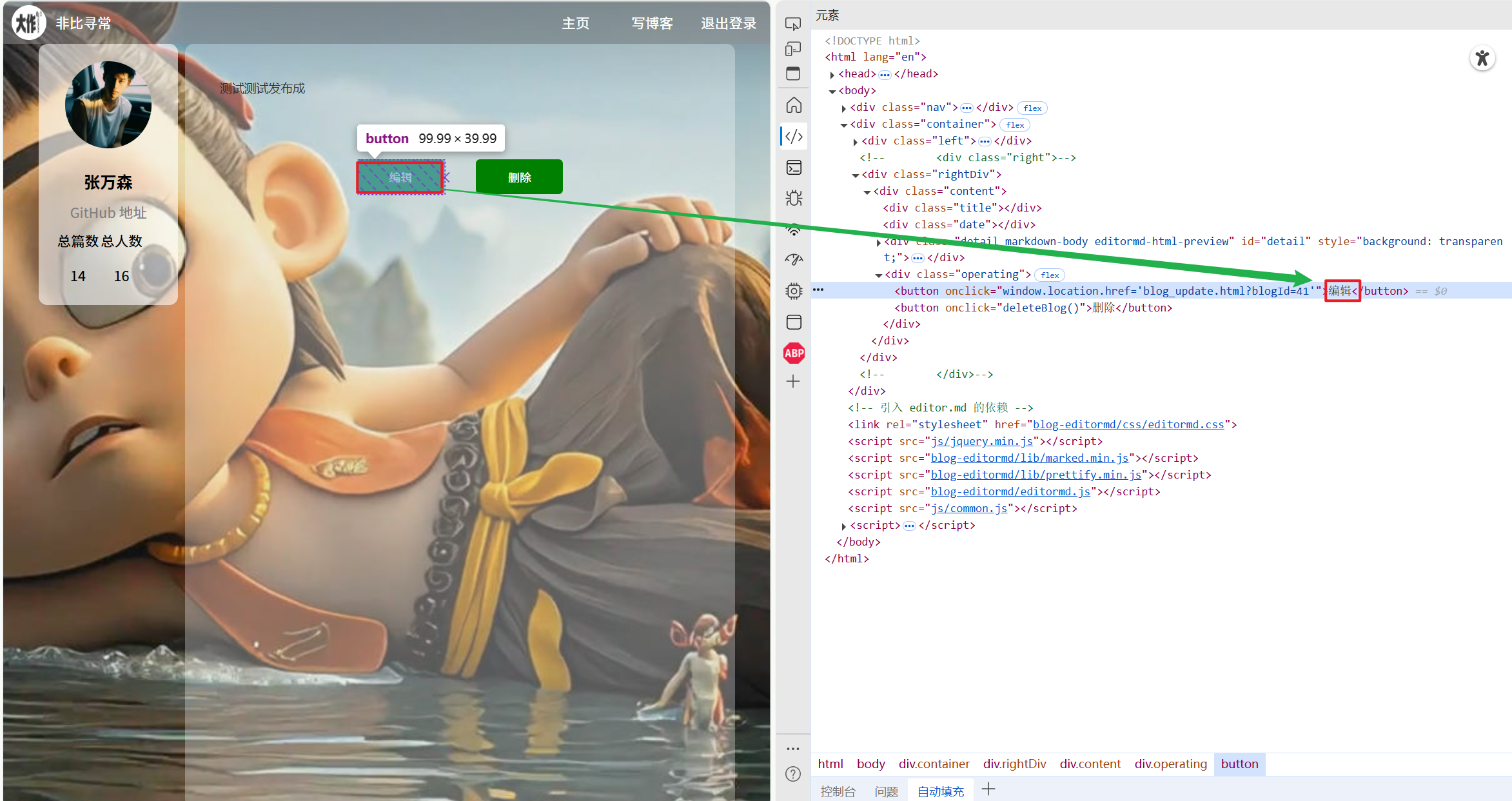The image size is (1512, 801).
Task: Expand the head element node
Action: tap(832, 75)
